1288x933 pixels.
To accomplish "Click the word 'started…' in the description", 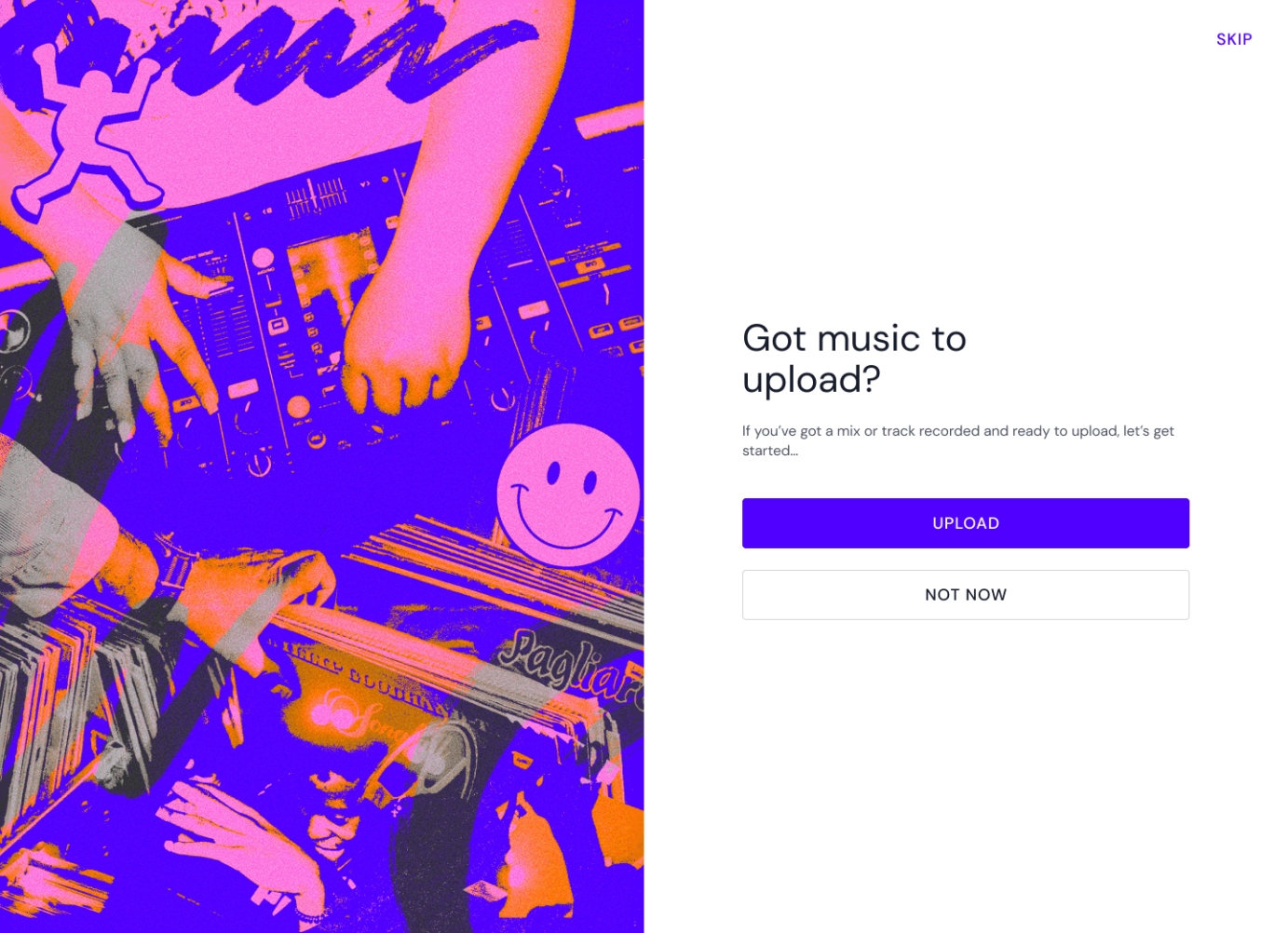I will coord(769,451).
